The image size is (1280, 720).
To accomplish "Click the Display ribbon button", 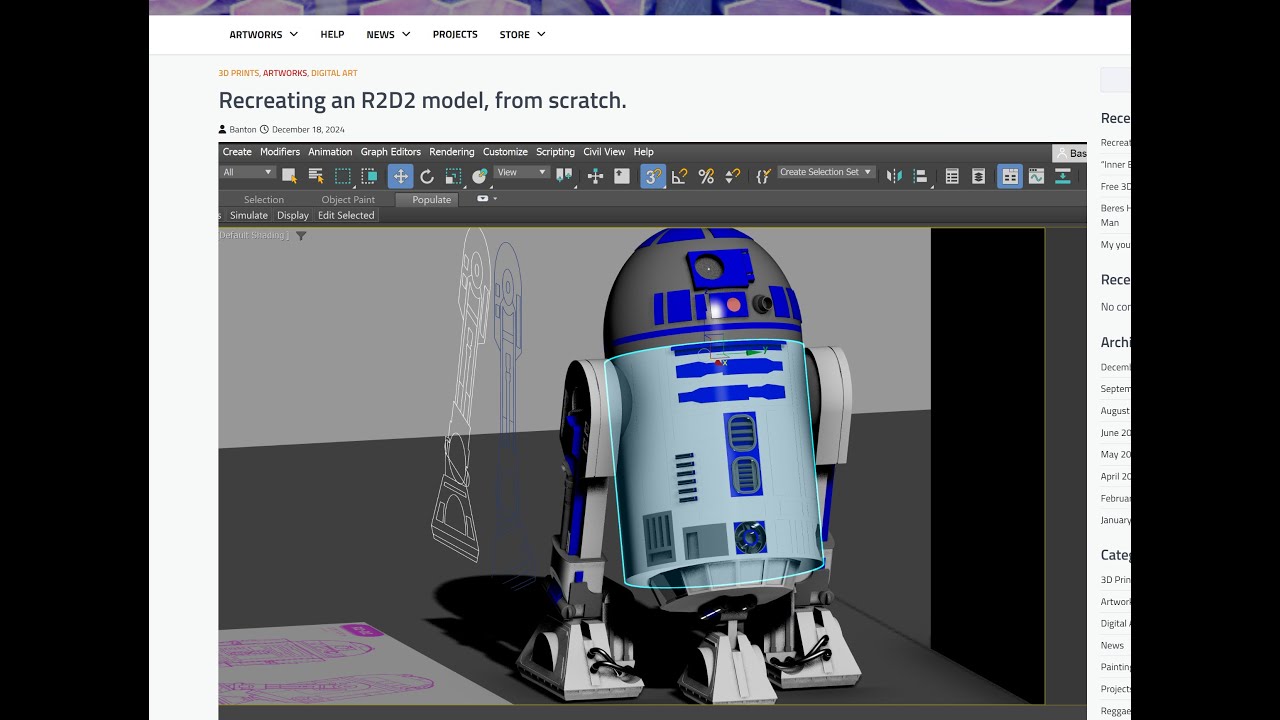I will pos(293,215).
